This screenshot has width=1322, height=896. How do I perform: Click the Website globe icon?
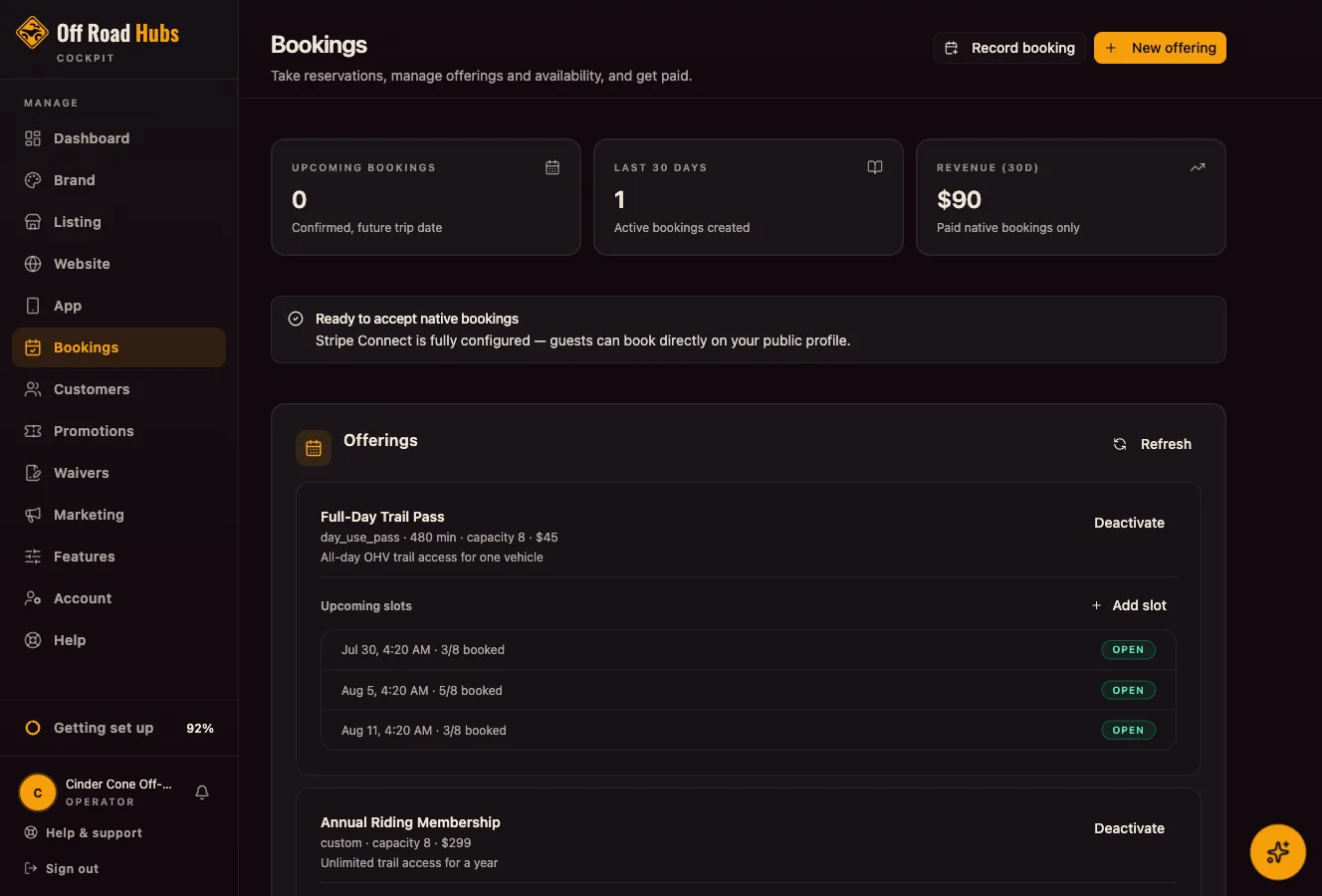(x=33, y=264)
